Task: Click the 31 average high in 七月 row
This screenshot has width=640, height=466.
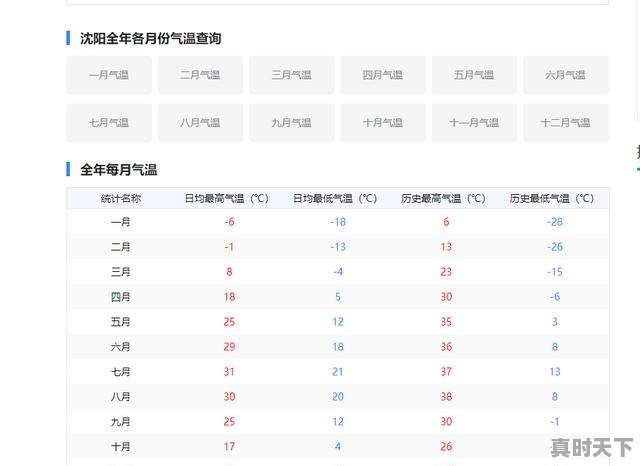Action: tap(229, 372)
